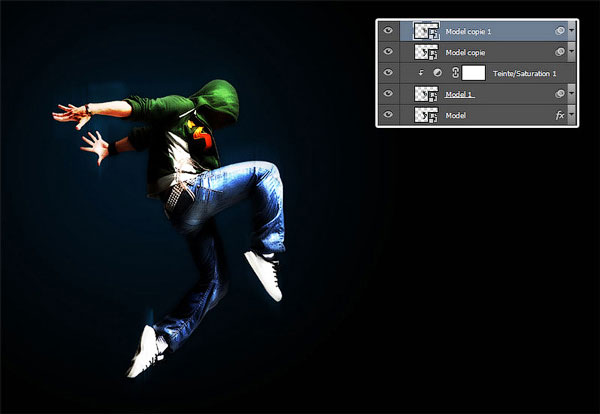Viewport: 600px width, 414px height.
Task: Select the 'Model copie 1' layer name
Action: tap(468, 32)
